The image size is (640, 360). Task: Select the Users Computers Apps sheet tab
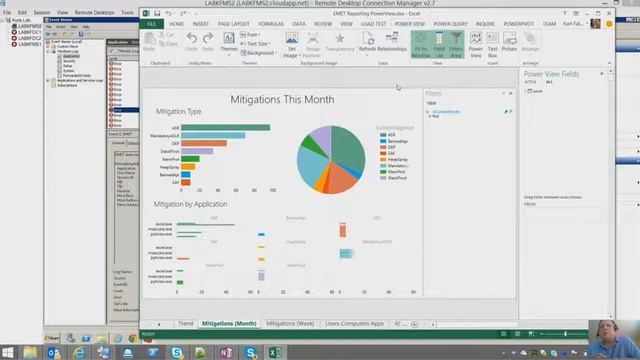[354, 324]
